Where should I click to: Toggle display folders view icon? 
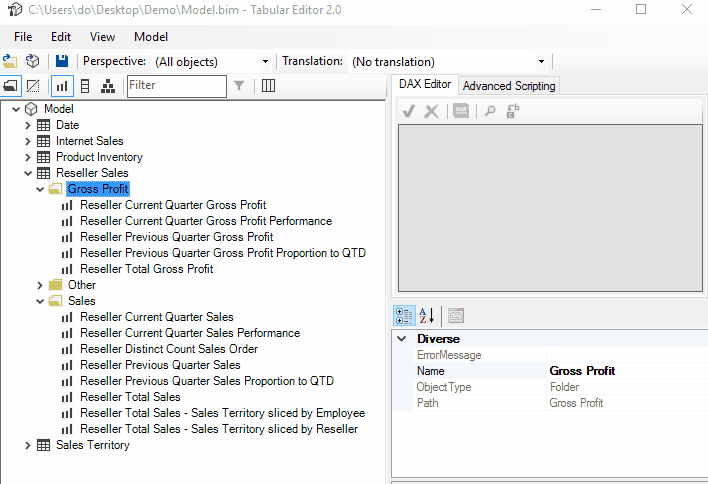(x=10, y=86)
